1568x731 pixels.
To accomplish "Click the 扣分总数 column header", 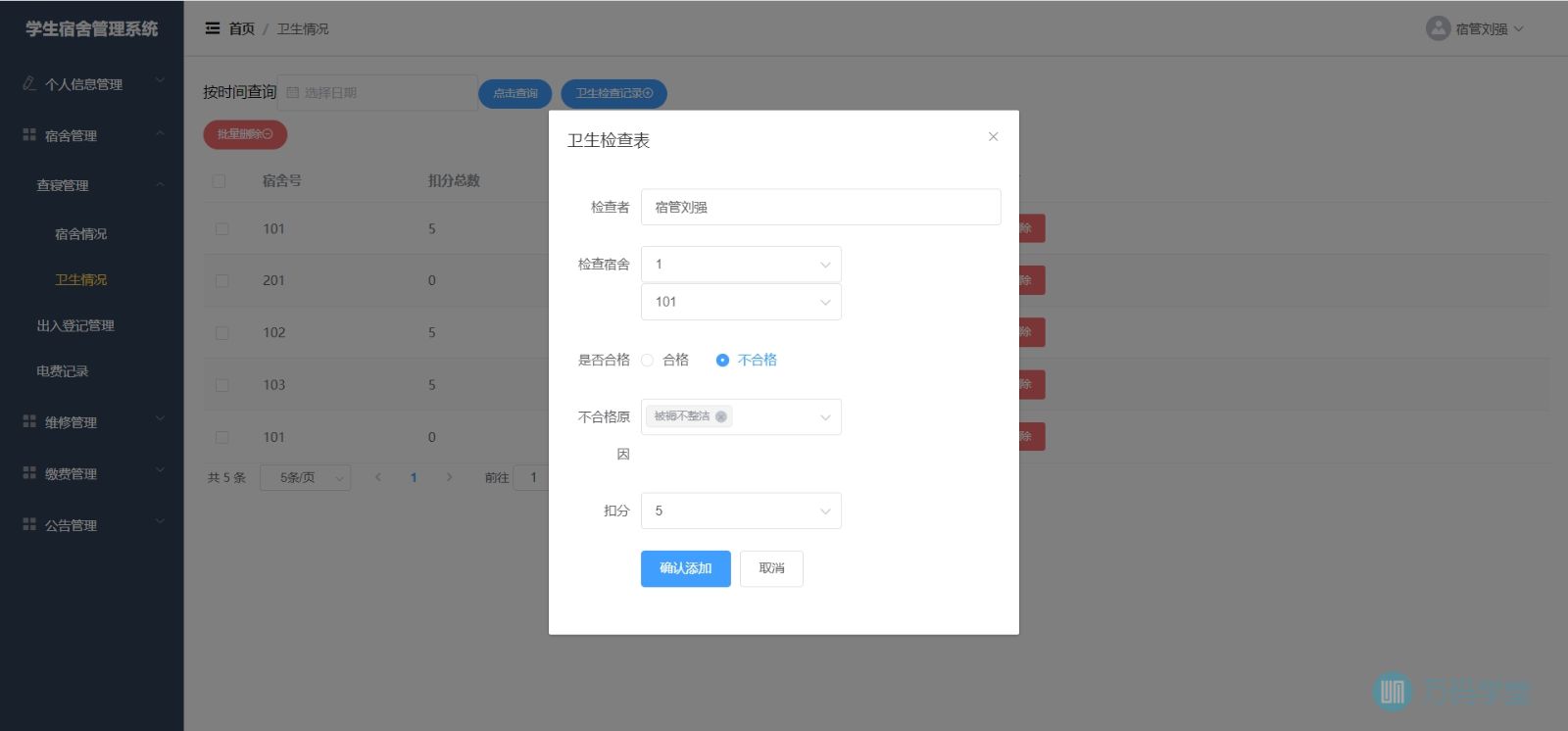I will 454,180.
